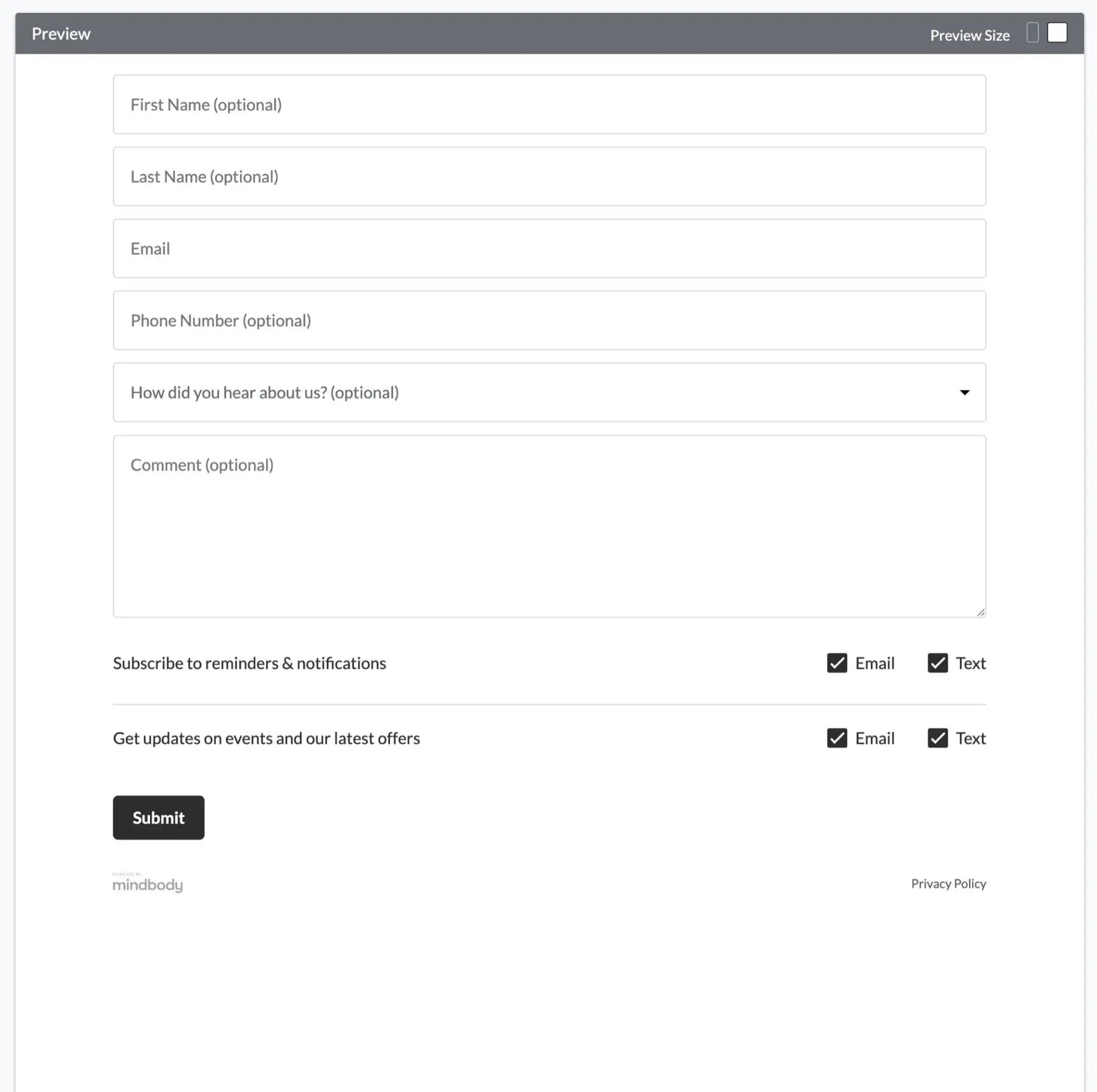Screen dimensions: 1097x1092
Task: Click 'Subscribe to reminders & notifications' text
Action: pos(249,663)
